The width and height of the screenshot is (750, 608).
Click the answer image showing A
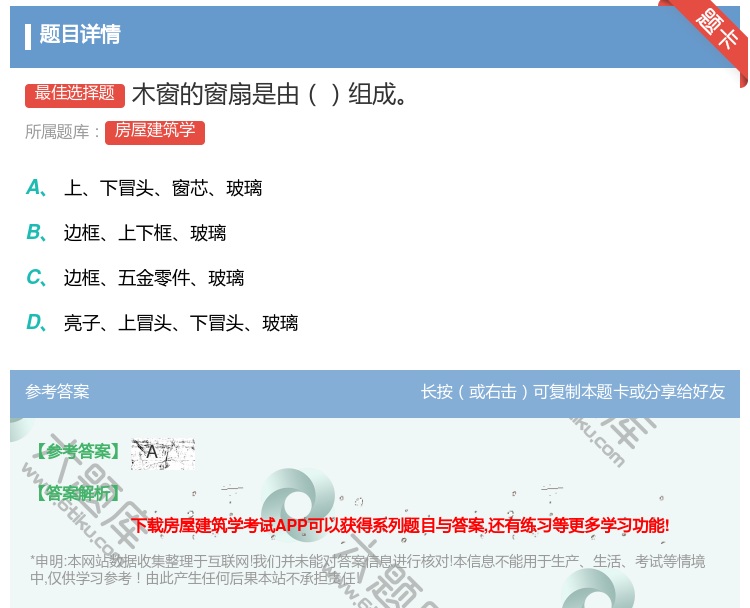click(x=163, y=453)
